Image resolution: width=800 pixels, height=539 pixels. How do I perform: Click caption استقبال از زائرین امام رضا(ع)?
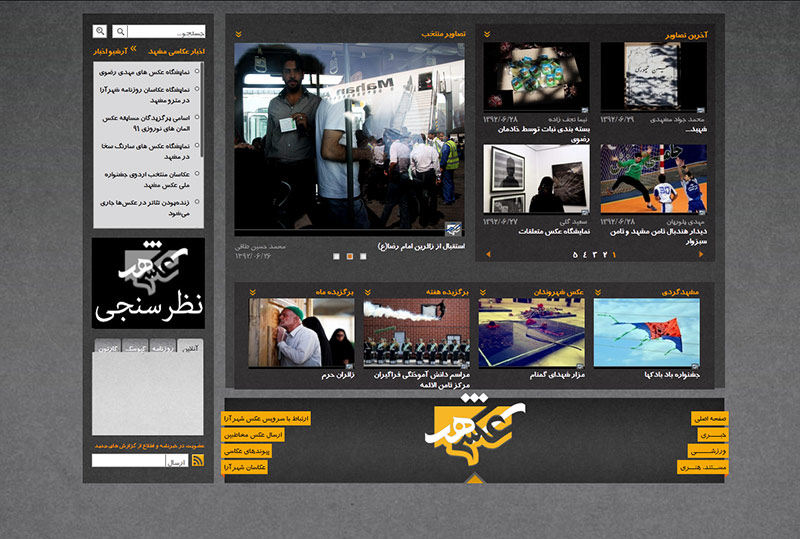click(421, 247)
